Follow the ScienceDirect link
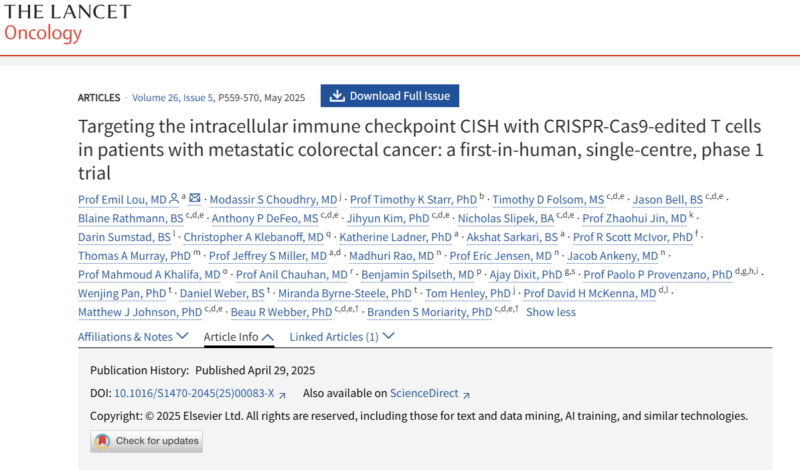The image size is (800, 470). click(424, 393)
